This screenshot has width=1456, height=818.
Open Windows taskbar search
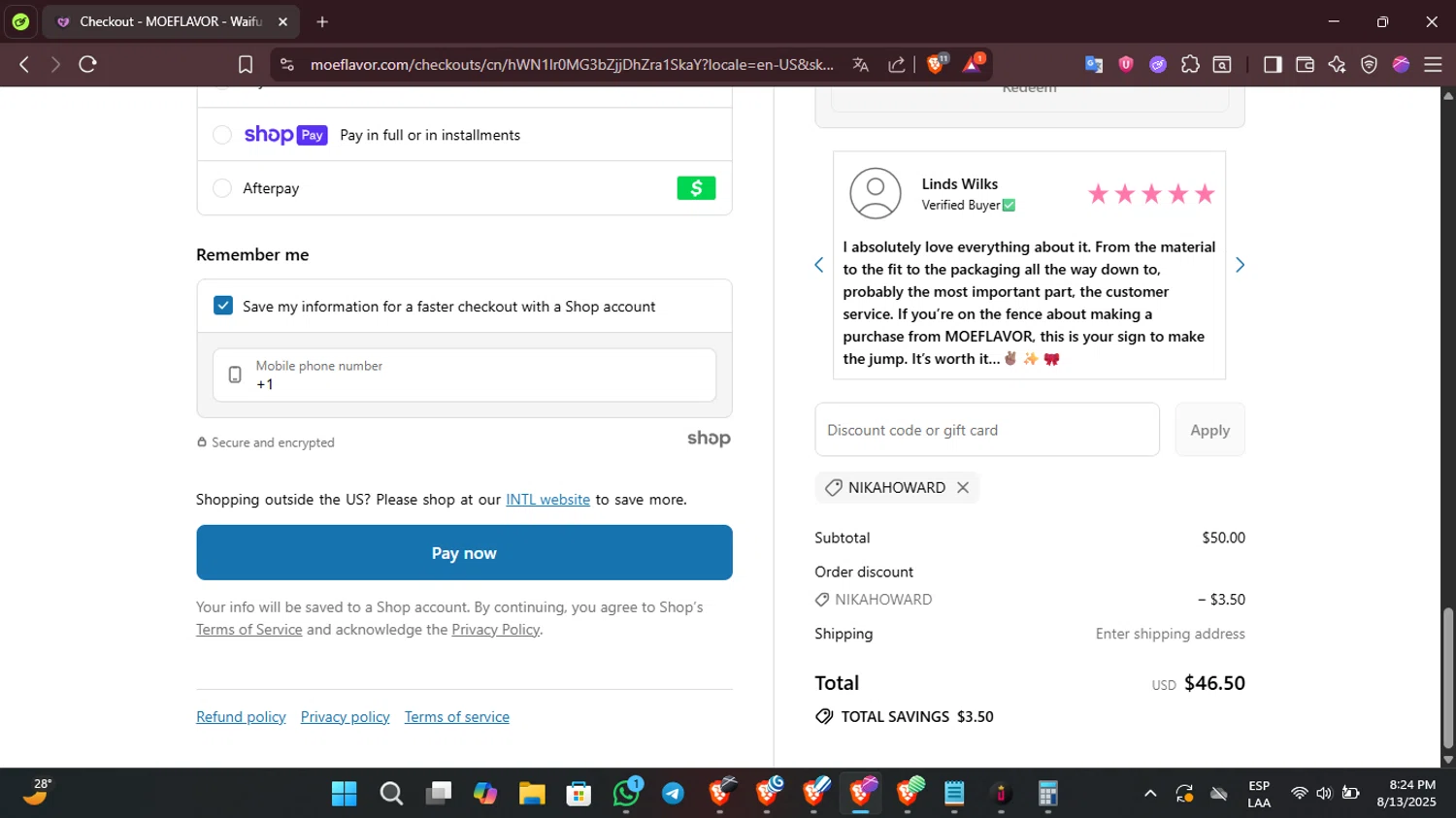point(391,794)
